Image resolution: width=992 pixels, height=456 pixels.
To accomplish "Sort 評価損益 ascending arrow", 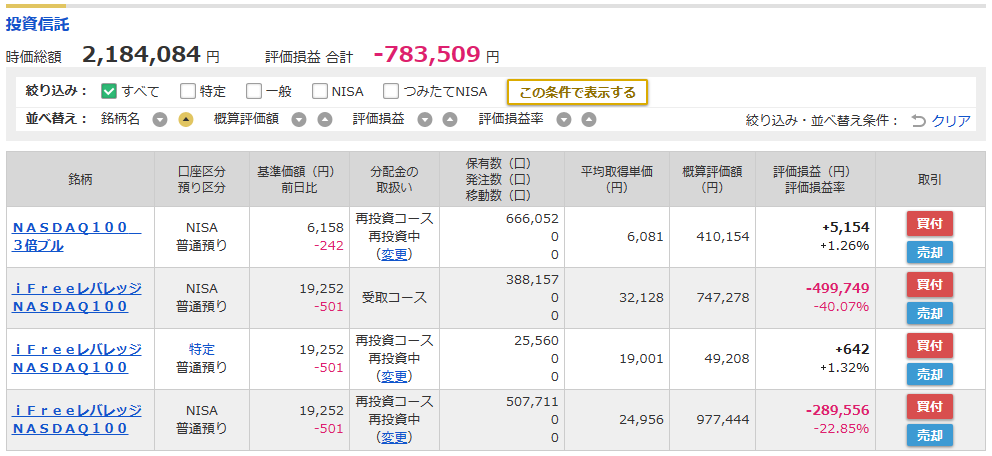I will pos(450,120).
